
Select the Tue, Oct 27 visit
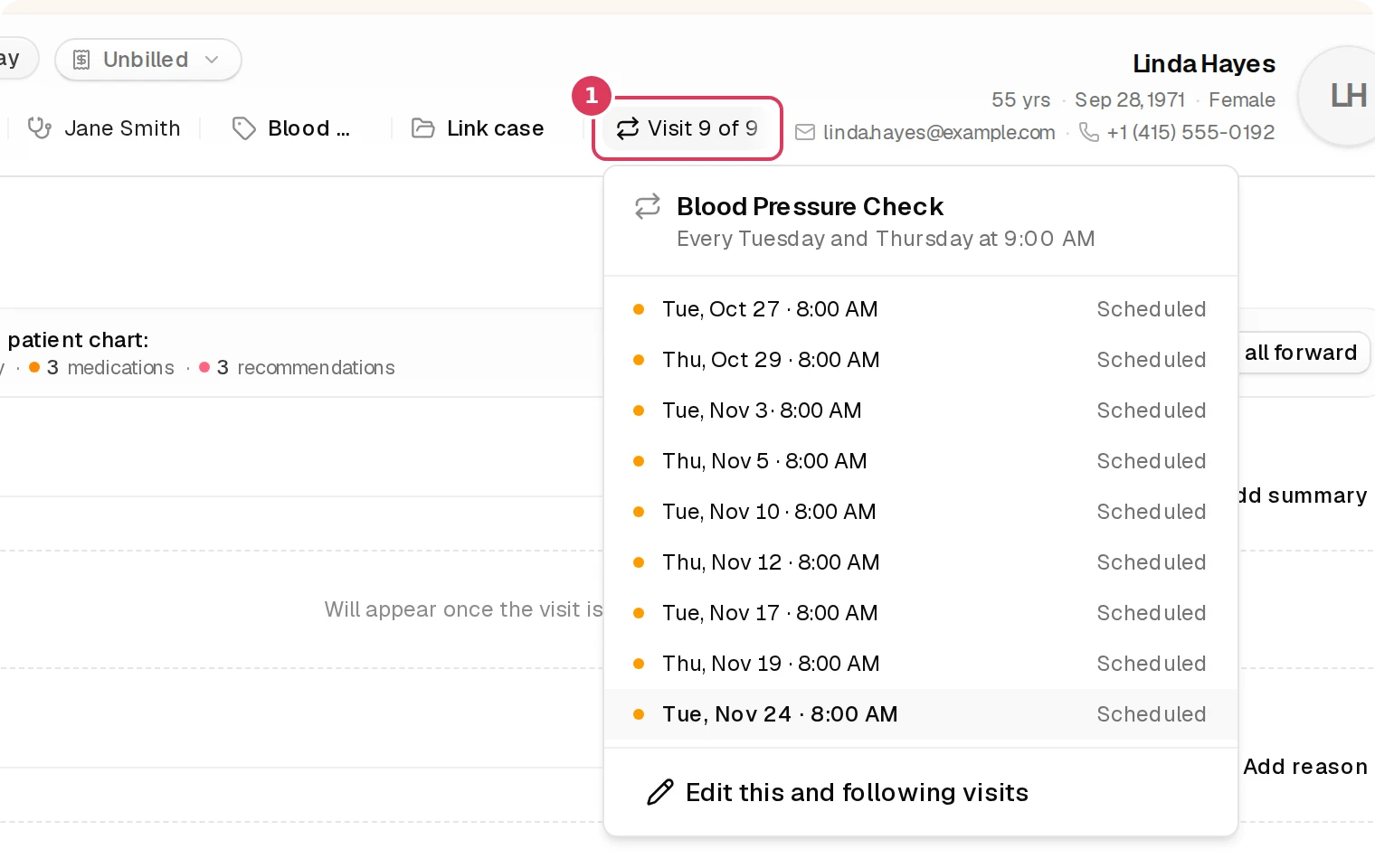coord(921,309)
